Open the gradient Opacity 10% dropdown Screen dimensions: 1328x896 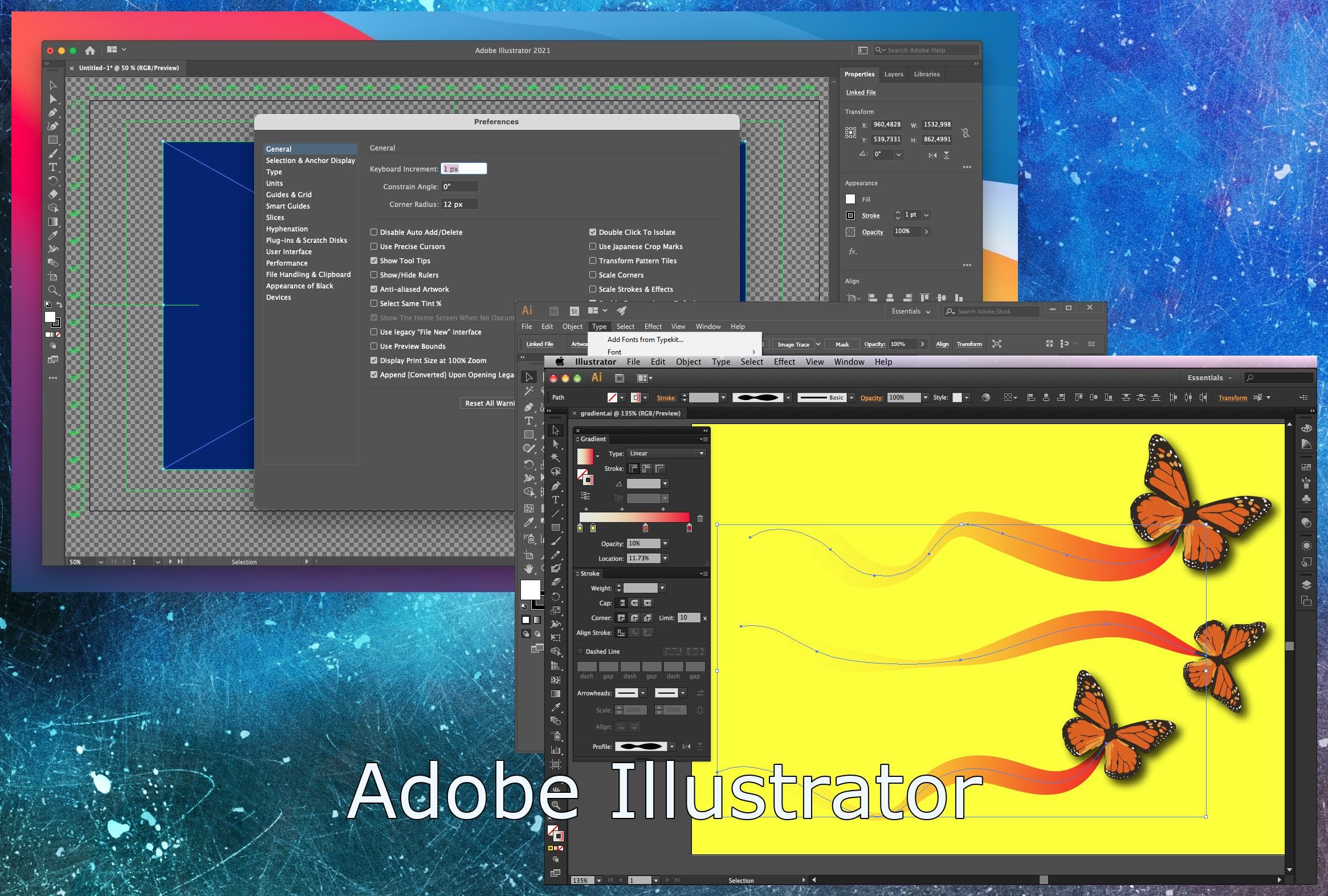(665, 543)
